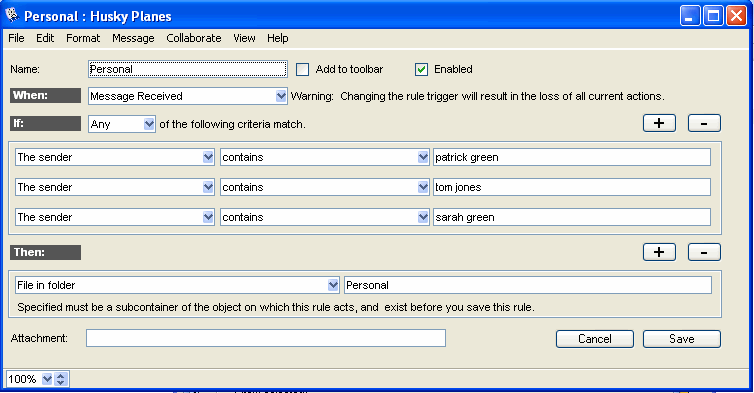754x393 pixels.
Task: Maximize the Personal rule window
Action: coord(714,16)
